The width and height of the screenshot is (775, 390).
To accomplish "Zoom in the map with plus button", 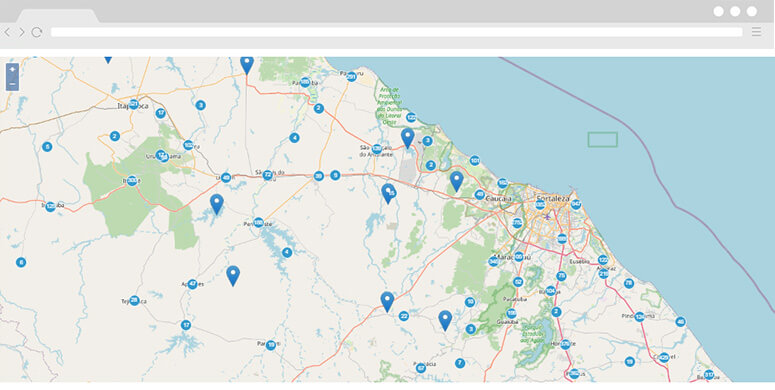I will coord(12,70).
